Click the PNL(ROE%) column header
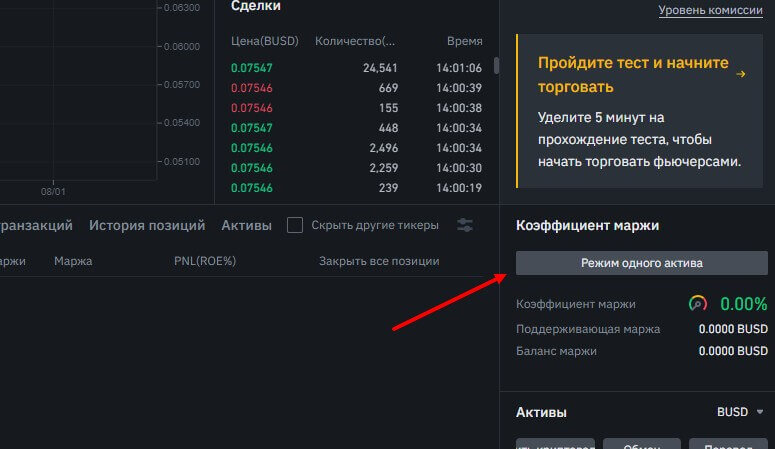775x449 pixels. click(204, 261)
